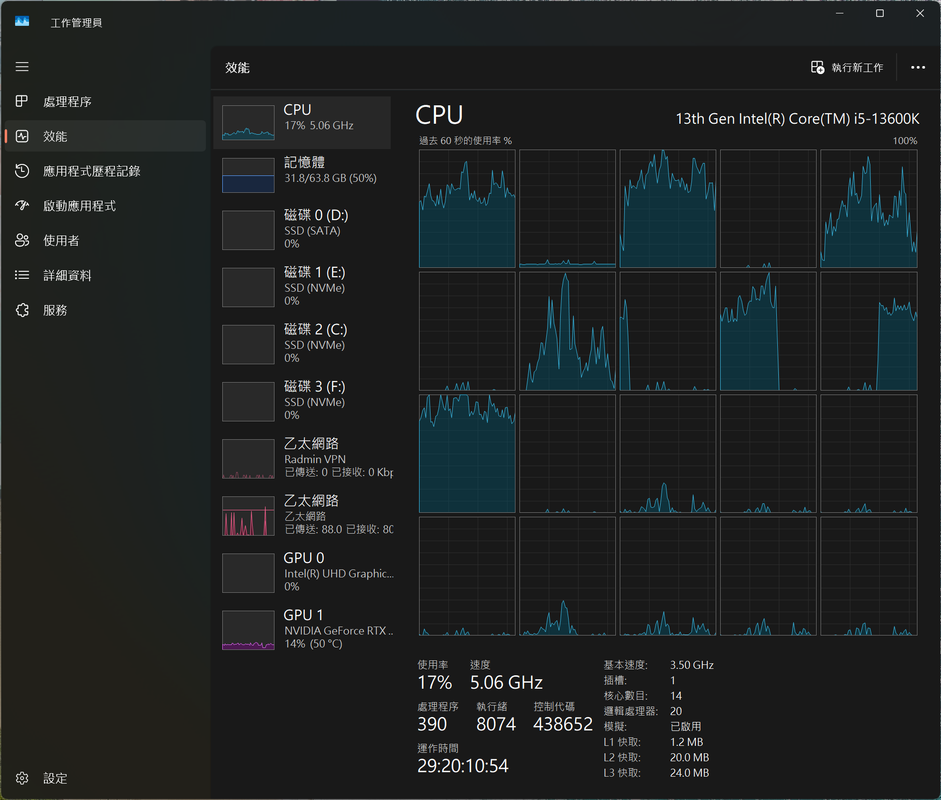Click the 插槽 1 value
Screen dimensions: 941x800
(x=673, y=680)
